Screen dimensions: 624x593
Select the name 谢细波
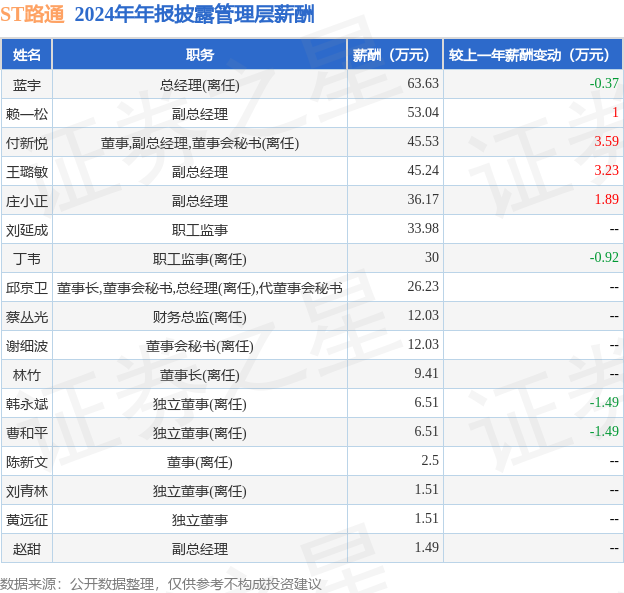click(27, 346)
